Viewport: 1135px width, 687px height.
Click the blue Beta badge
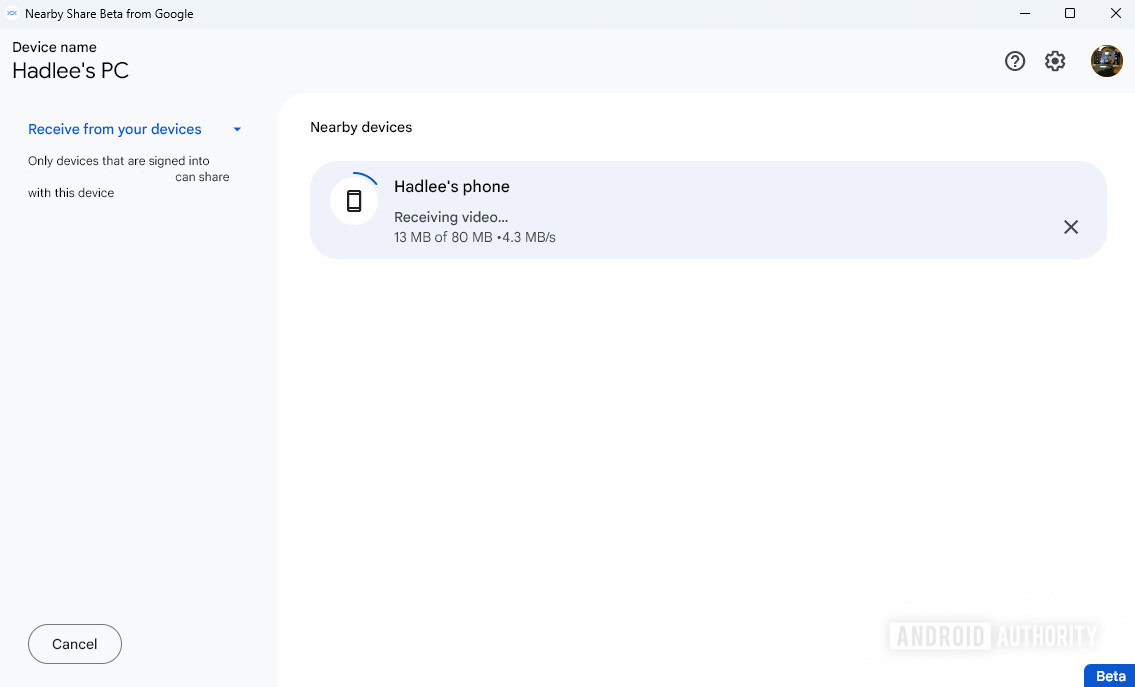click(1109, 675)
